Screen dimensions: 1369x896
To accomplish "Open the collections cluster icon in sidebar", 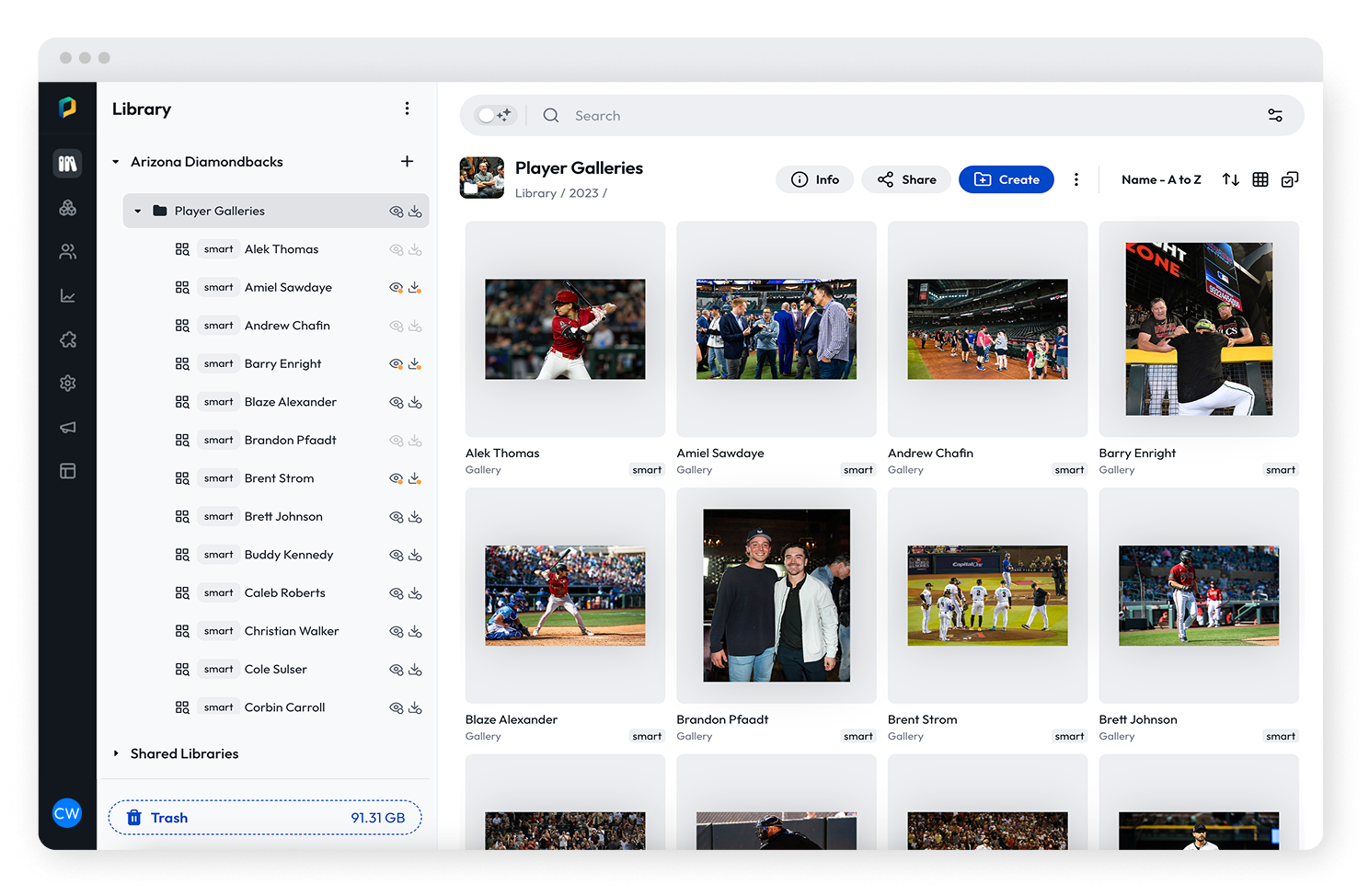I will tap(67, 208).
